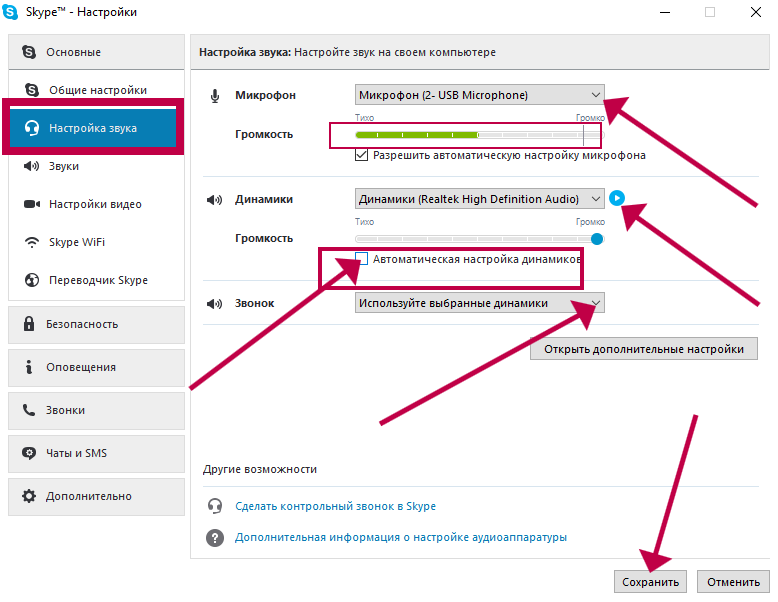Open the Оповещения section

[96, 367]
